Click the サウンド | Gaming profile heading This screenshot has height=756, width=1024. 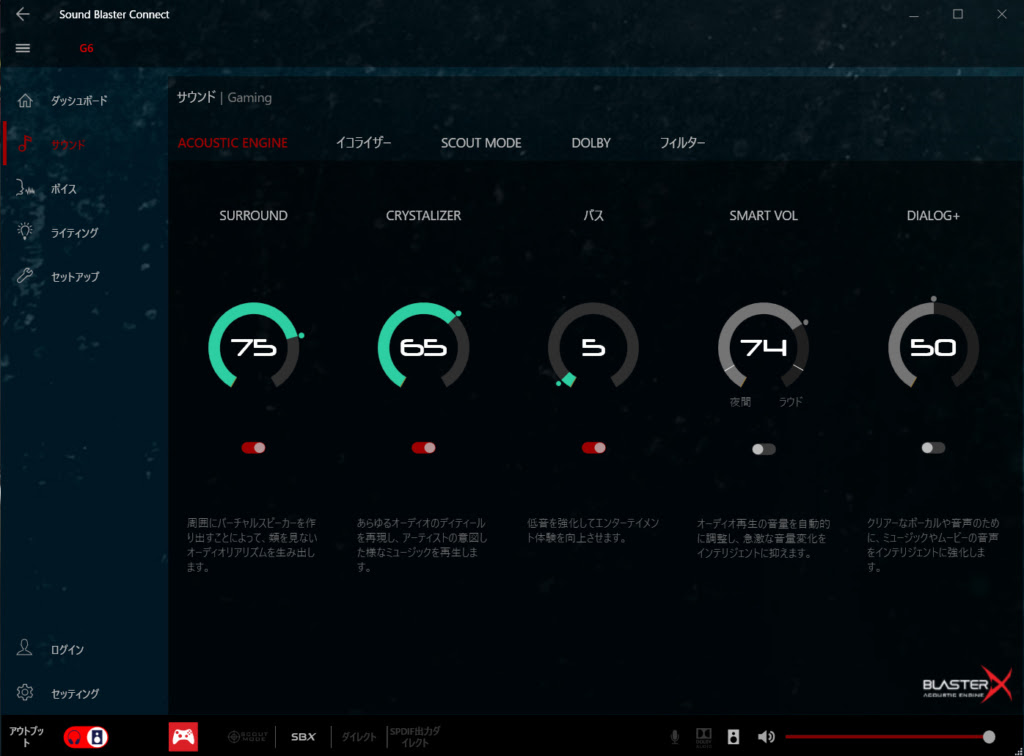(x=224, y=98)
